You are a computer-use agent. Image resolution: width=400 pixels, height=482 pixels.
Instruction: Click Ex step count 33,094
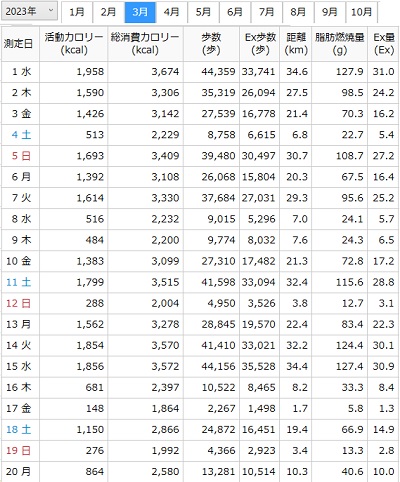[x=259, y=282]
